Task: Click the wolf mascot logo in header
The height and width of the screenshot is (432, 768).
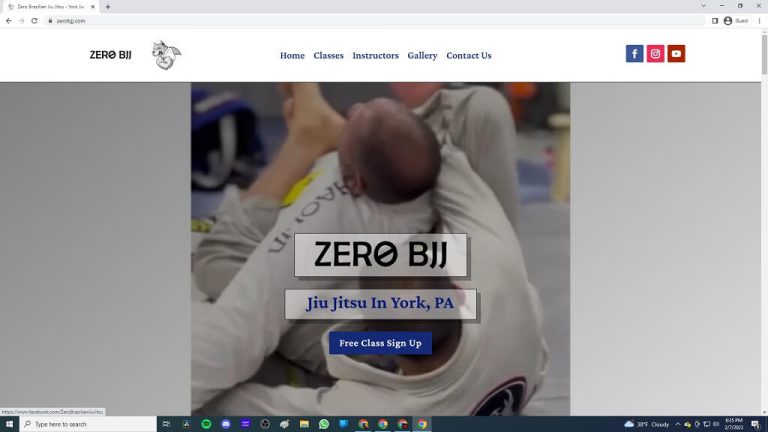Action: pos(166,55)
